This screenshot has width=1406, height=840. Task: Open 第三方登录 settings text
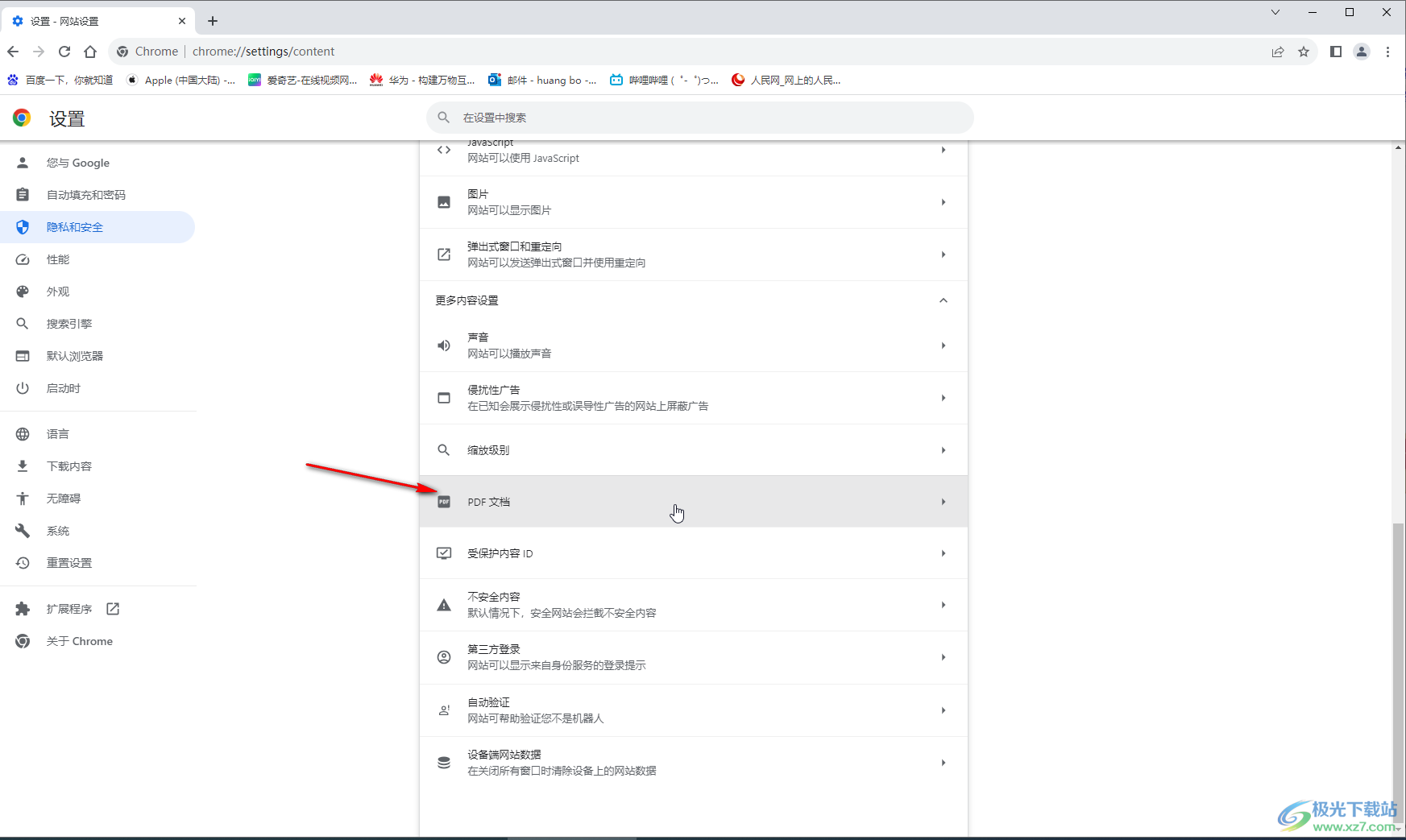point(557,657)
